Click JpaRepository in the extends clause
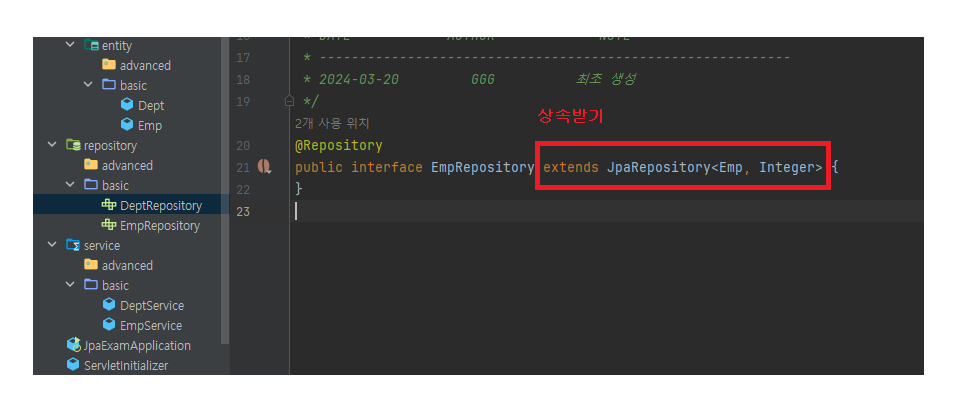960x415 pixels. [x=658, y=167]
